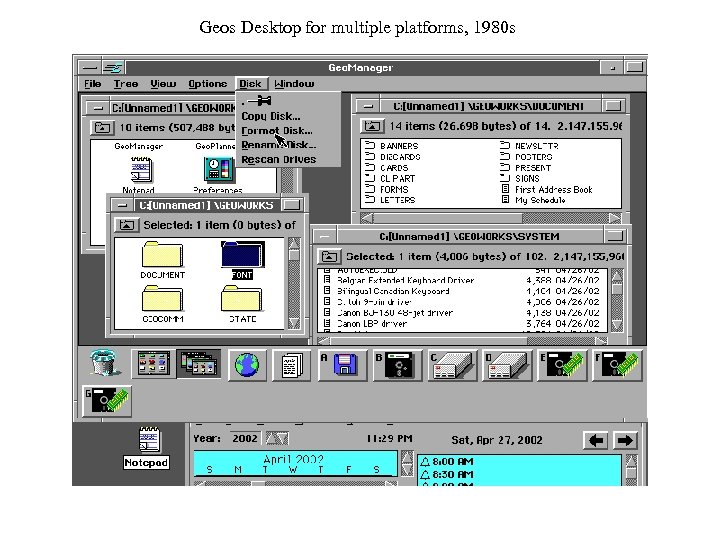Click the Express menu icon in title bar
The height and width of the screenshot is (540, 720).
(x=112, y=68)
